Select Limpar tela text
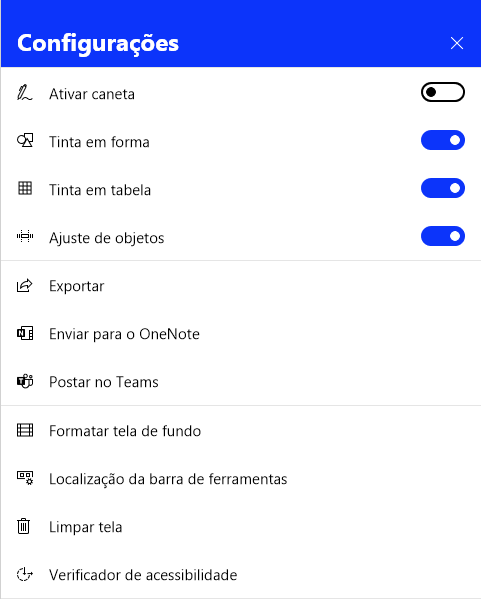This screenshot has height=599, width=481. pos(86,527)
